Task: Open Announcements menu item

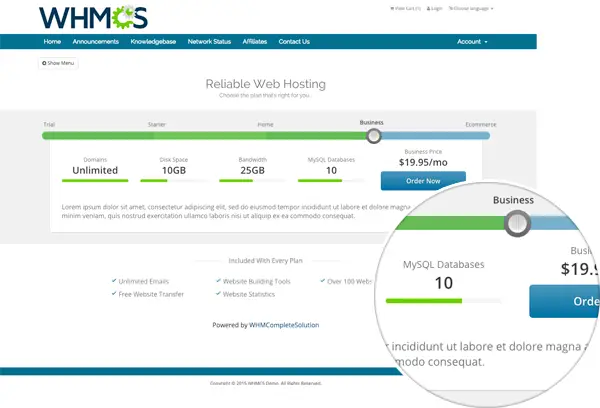Action: pyautogui.click(x=96, y=41)
